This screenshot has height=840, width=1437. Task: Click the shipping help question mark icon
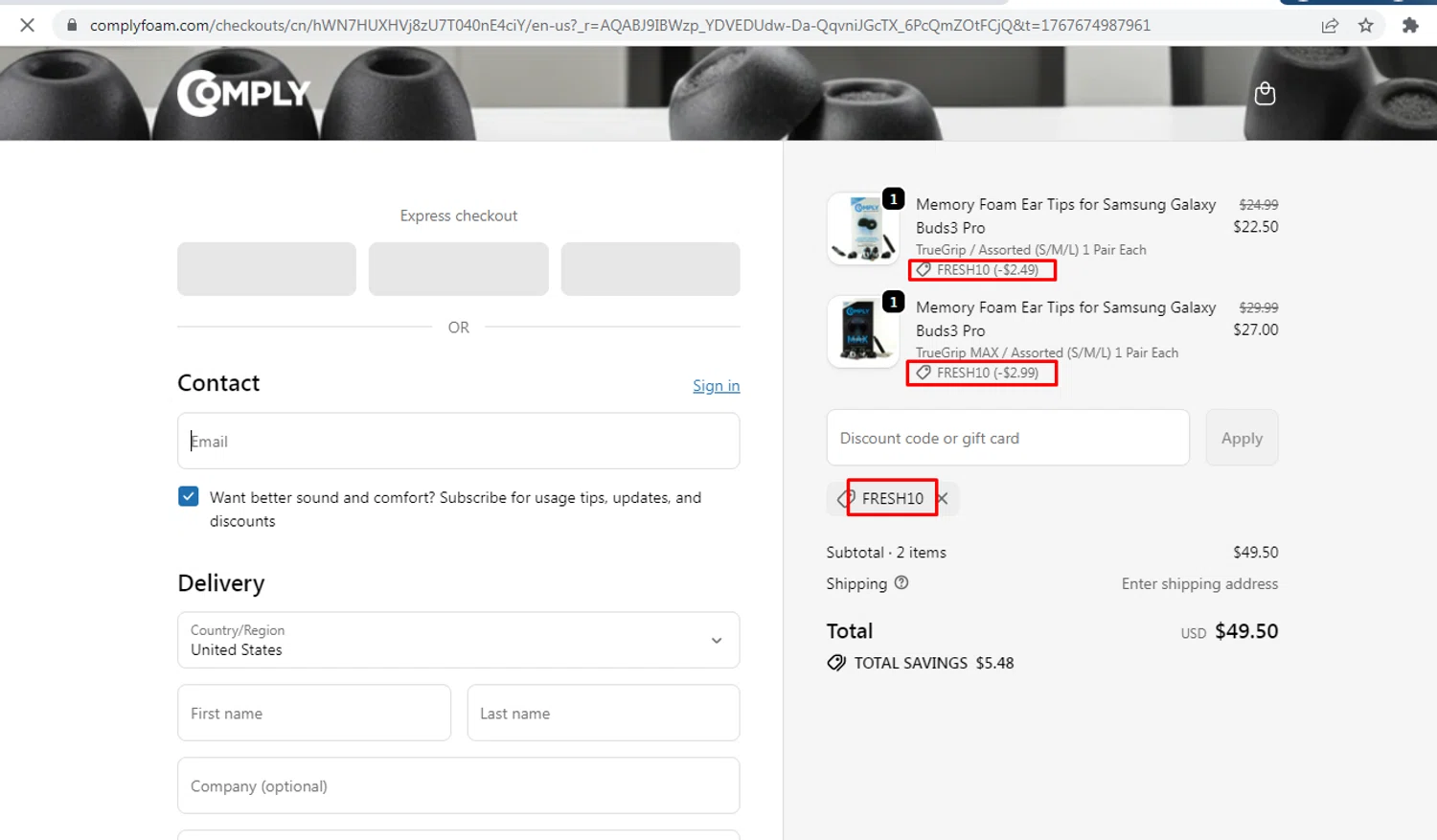click(x=901, y=582)
